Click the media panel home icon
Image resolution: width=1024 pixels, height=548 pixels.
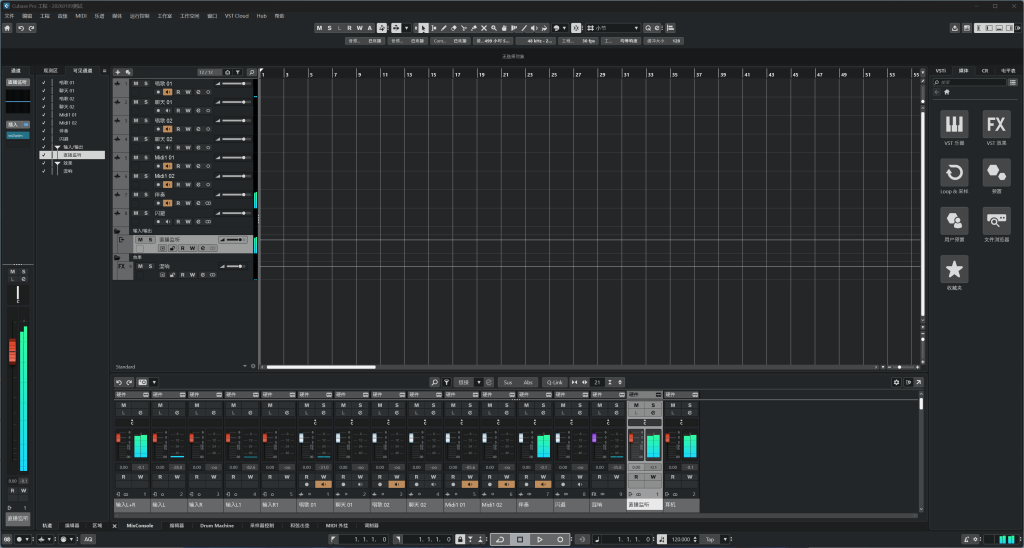click(x=947, y=92)
